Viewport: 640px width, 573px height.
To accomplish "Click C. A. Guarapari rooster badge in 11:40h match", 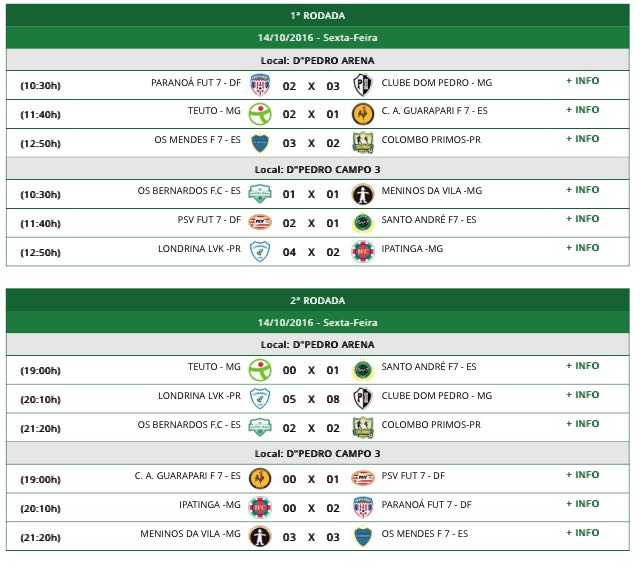I will [362, 114].
